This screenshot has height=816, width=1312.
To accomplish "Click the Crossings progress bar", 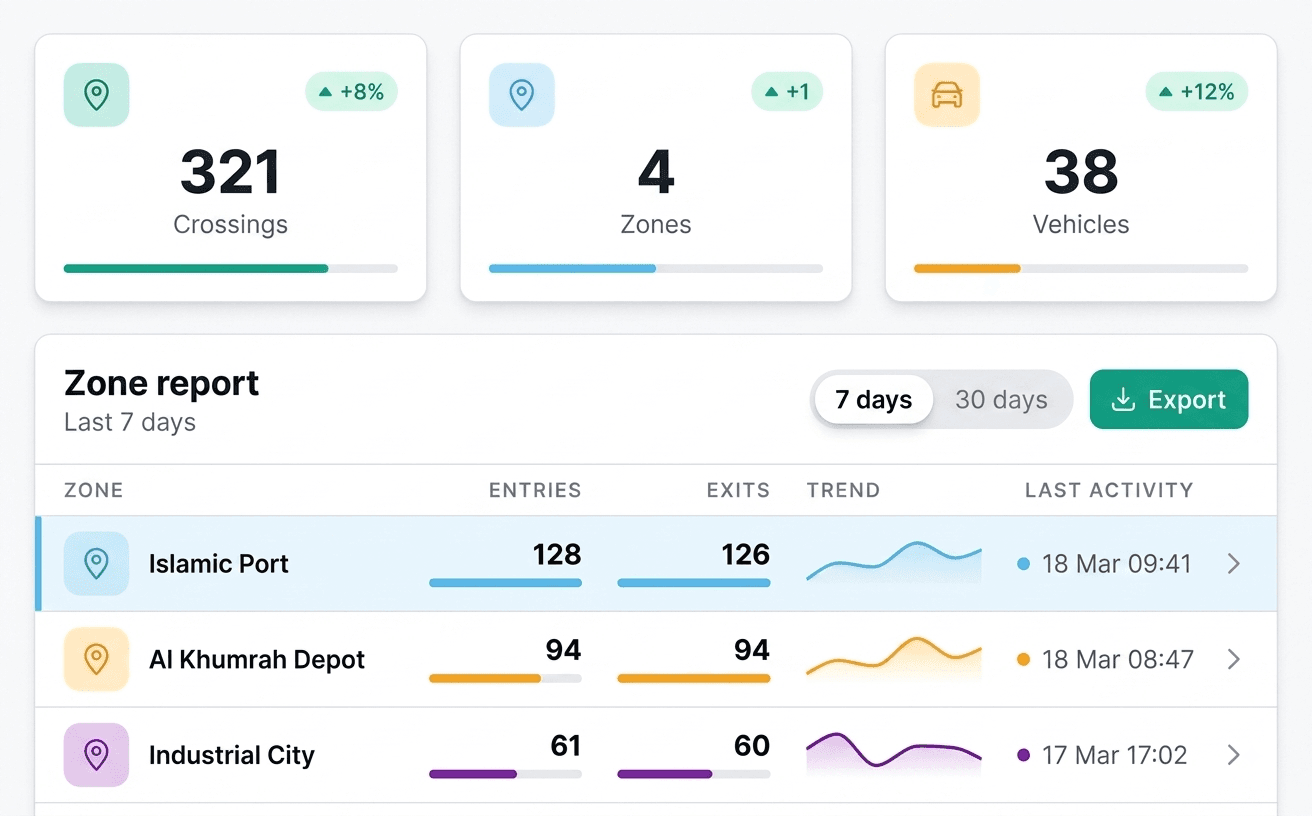I will point(231,268).
